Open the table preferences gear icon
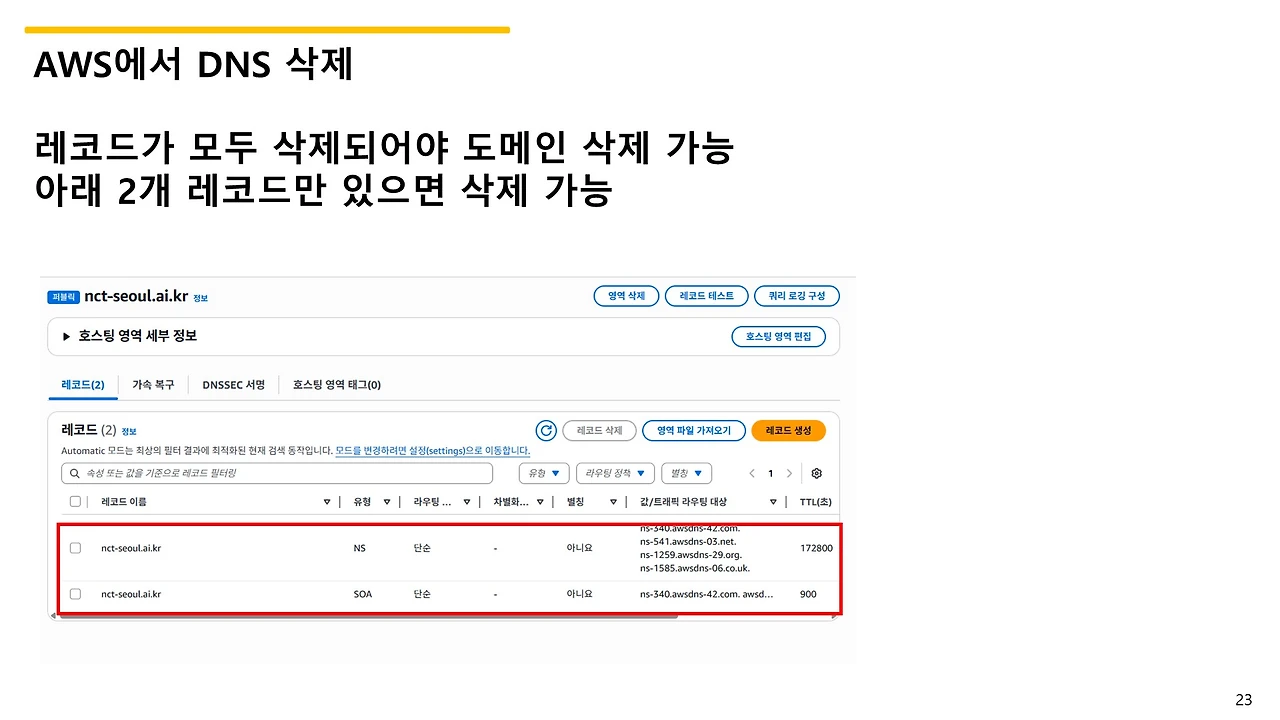This screenshot has width=1280, height=720. (816, 472)
